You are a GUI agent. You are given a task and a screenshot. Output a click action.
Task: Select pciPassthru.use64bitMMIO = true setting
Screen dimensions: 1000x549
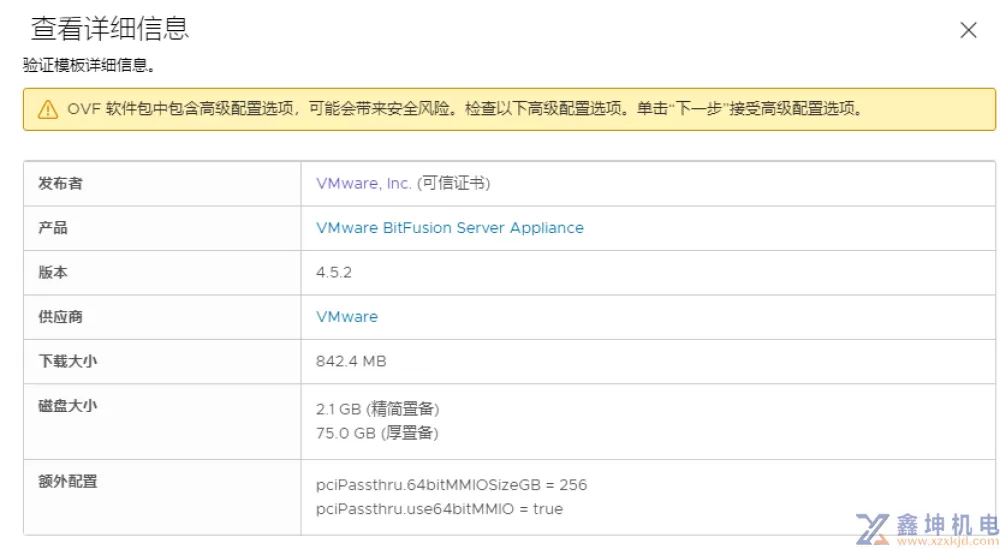(439, 509)
